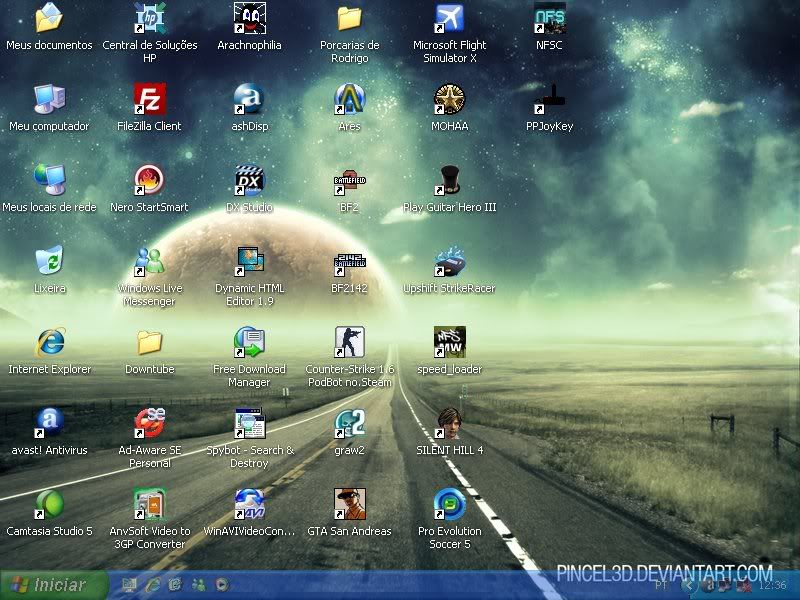This screenshot has height=600, width=800.
Task: Open the FileZilla Client icon
Action: coord(149,100)
